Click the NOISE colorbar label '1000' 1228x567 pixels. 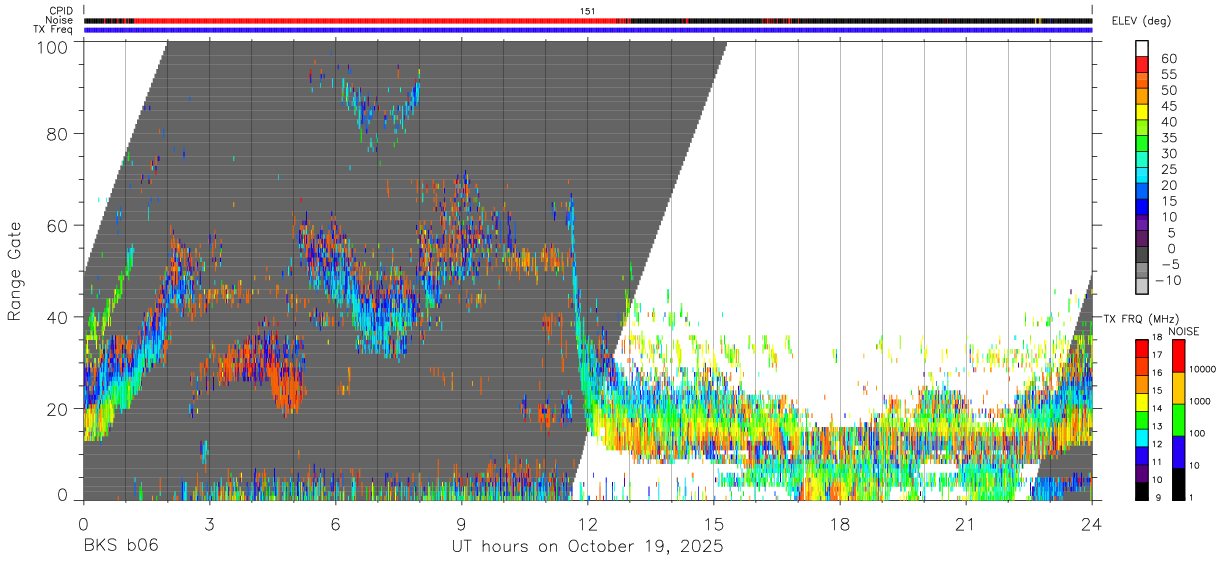click(x=1199, y=402)
